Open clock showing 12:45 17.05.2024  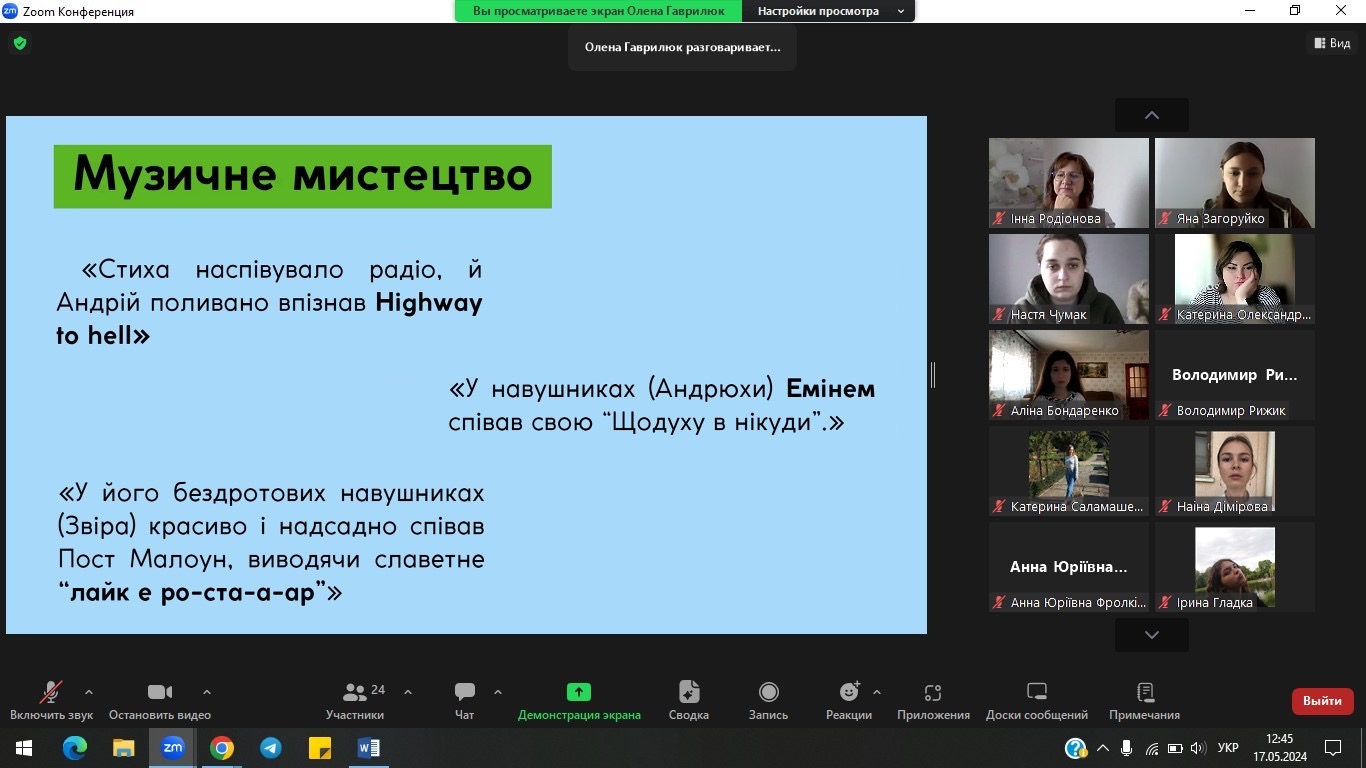[x=1279, y=747]
